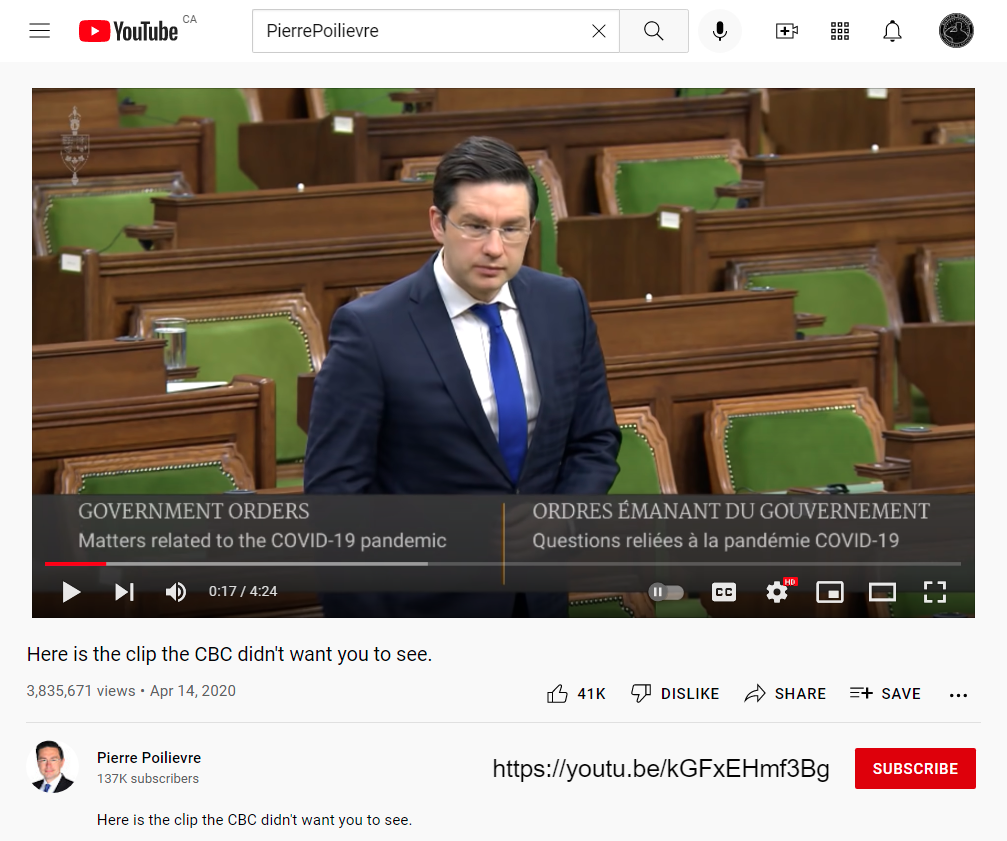
Task: Seek on the video progress bar
Action: click(503, 564)
